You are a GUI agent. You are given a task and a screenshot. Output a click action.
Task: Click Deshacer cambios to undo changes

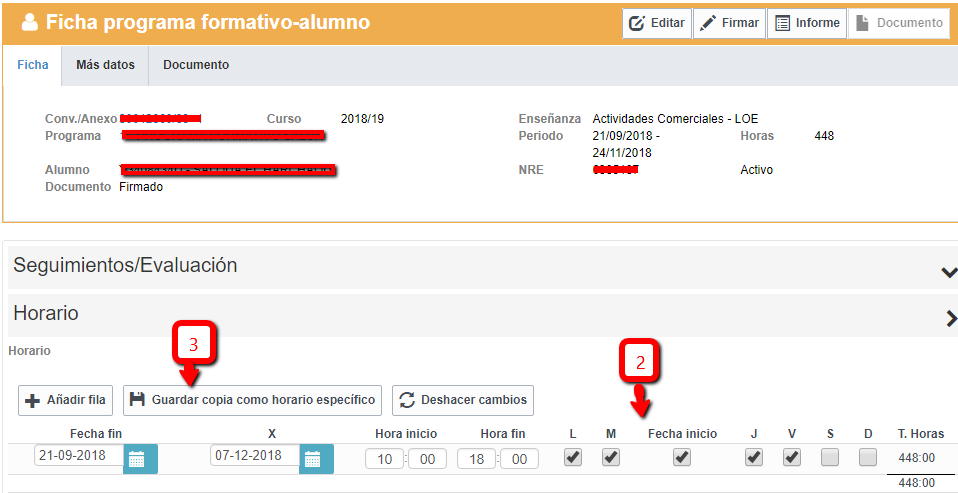click(463, 400)
